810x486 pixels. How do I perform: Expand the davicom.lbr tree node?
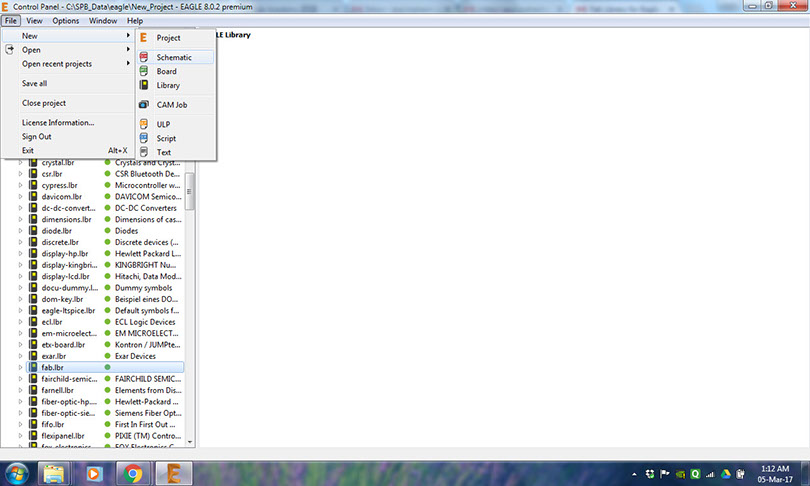tap(21, 197)
